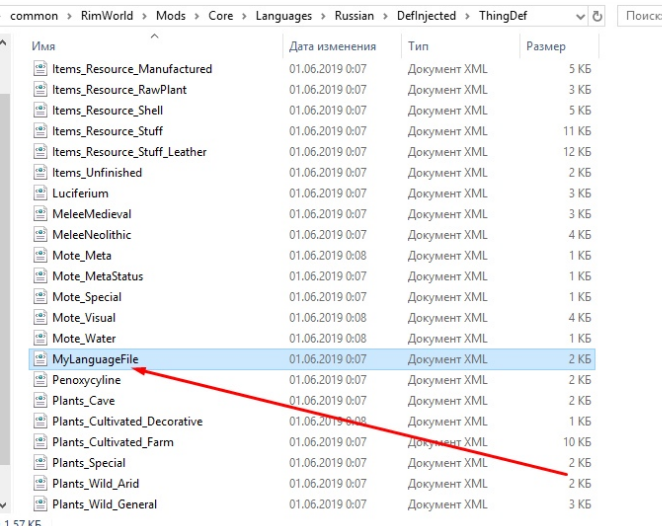
Task: Click the Plants_Special file icon
Action: coord(40,462)
